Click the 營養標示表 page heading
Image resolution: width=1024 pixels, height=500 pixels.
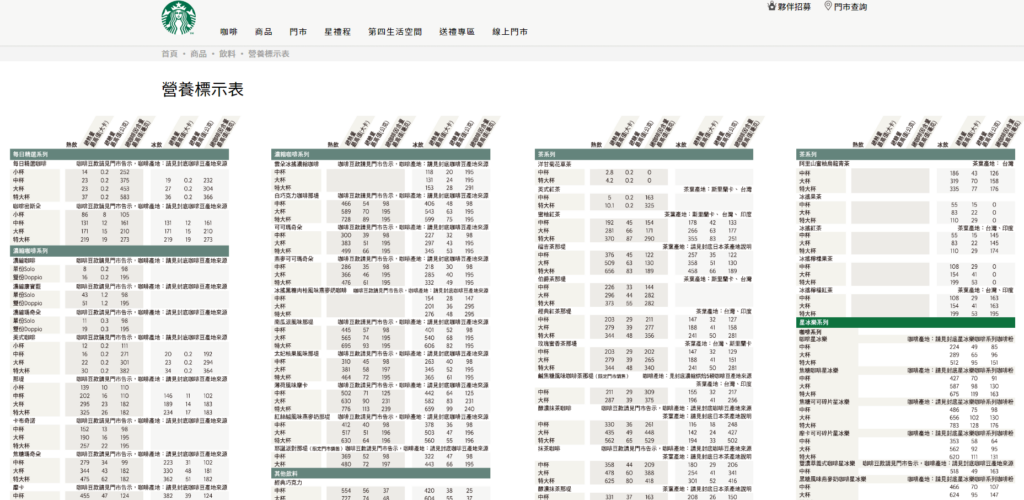point(202,90)
